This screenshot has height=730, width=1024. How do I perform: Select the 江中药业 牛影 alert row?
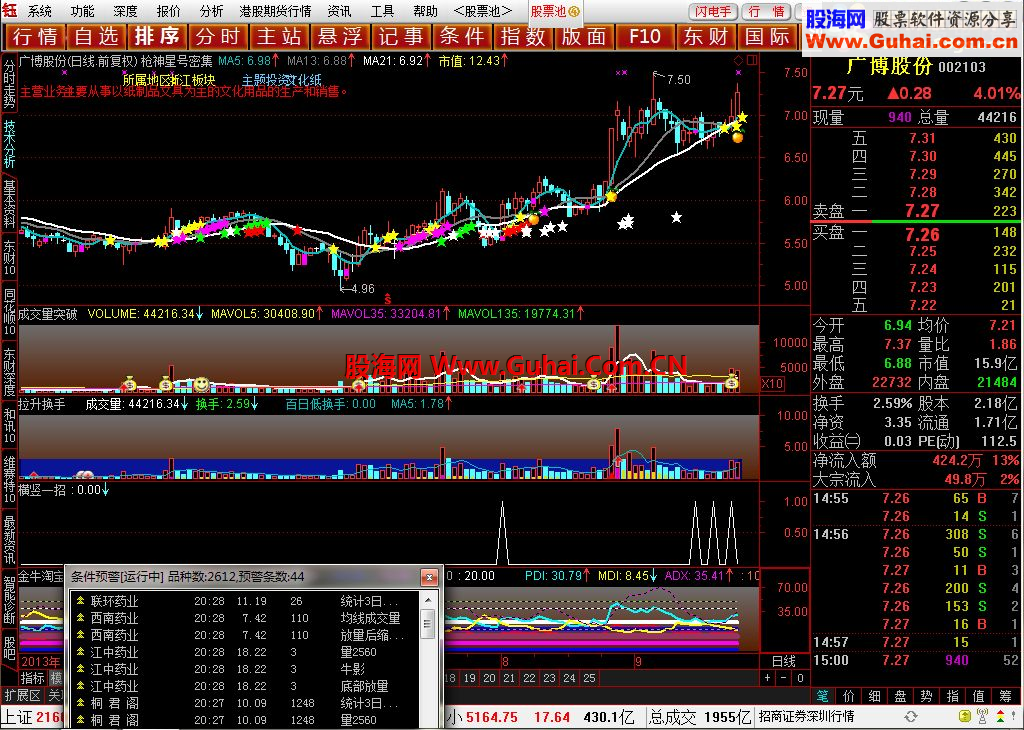click(244, 669)
